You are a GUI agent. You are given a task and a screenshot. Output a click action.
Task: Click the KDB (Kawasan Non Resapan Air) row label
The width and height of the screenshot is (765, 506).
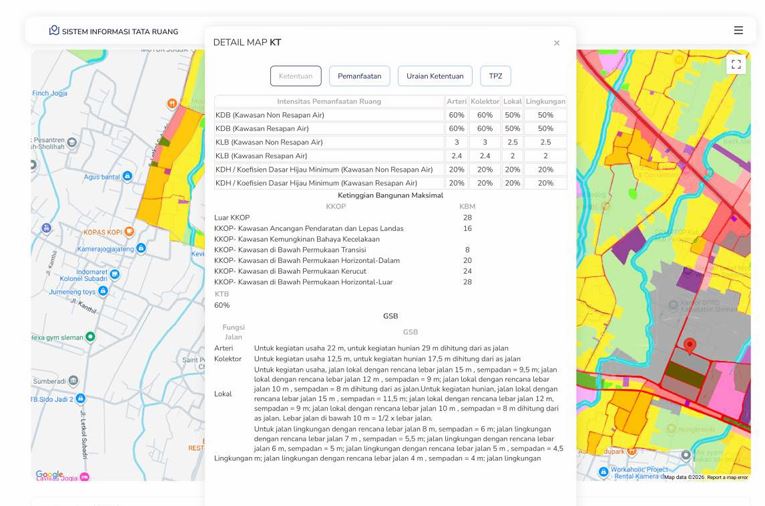270,115
